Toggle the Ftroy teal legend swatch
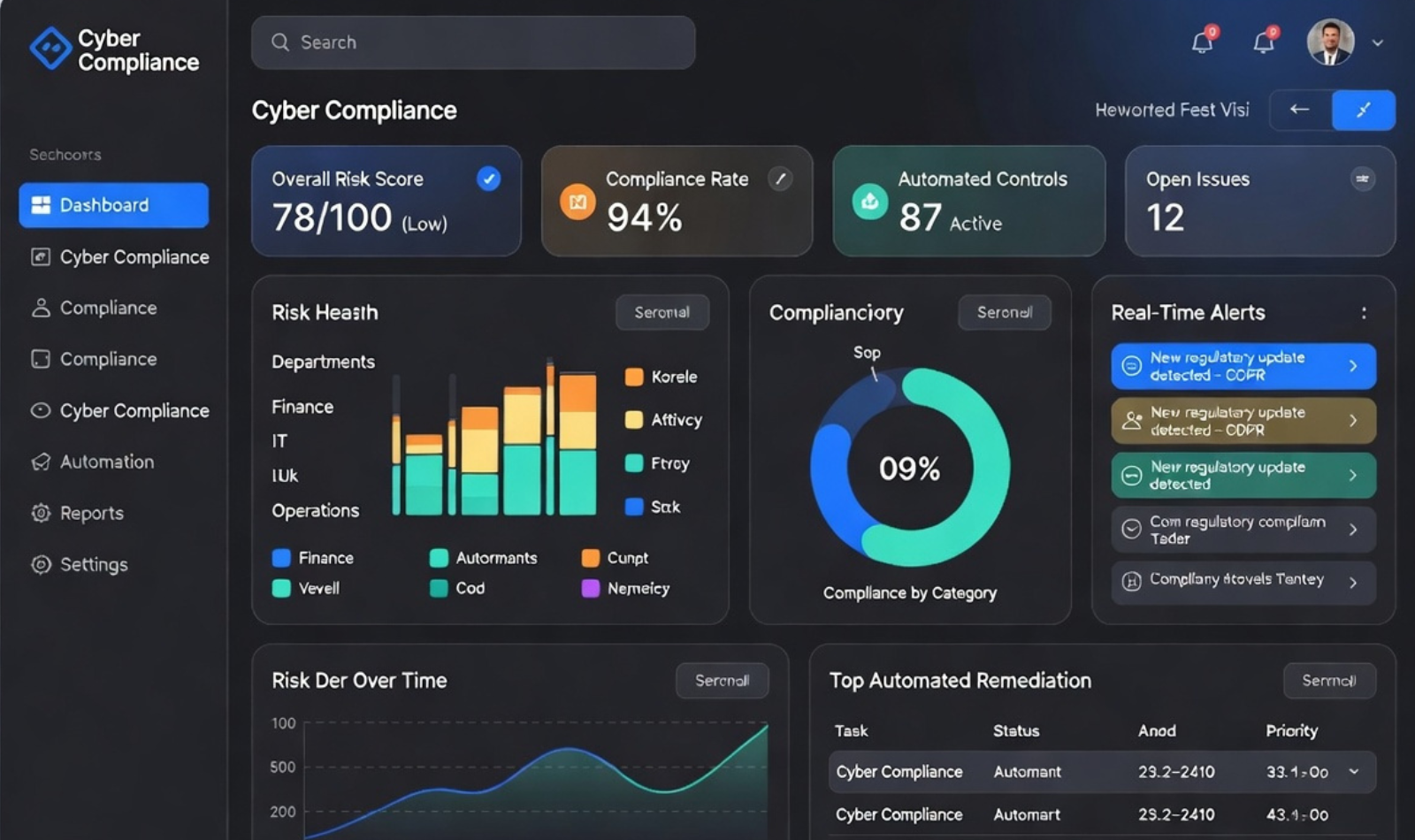 (x=634, y=463)
